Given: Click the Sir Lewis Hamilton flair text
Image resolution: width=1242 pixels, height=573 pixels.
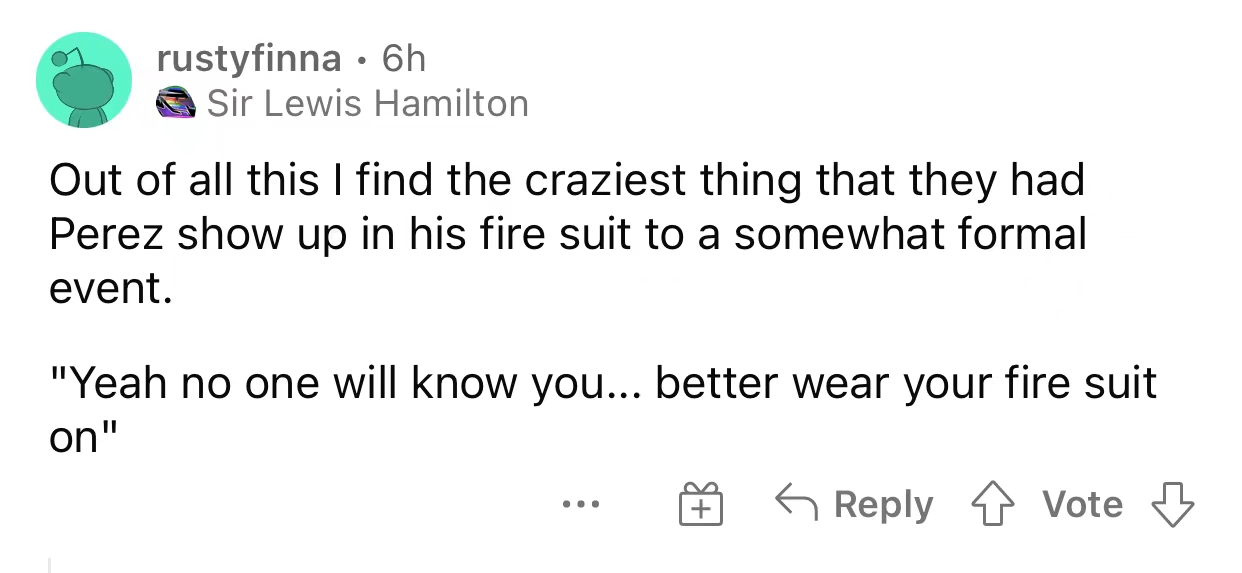Looking at the screenshot, I should [x=367, y=103].
